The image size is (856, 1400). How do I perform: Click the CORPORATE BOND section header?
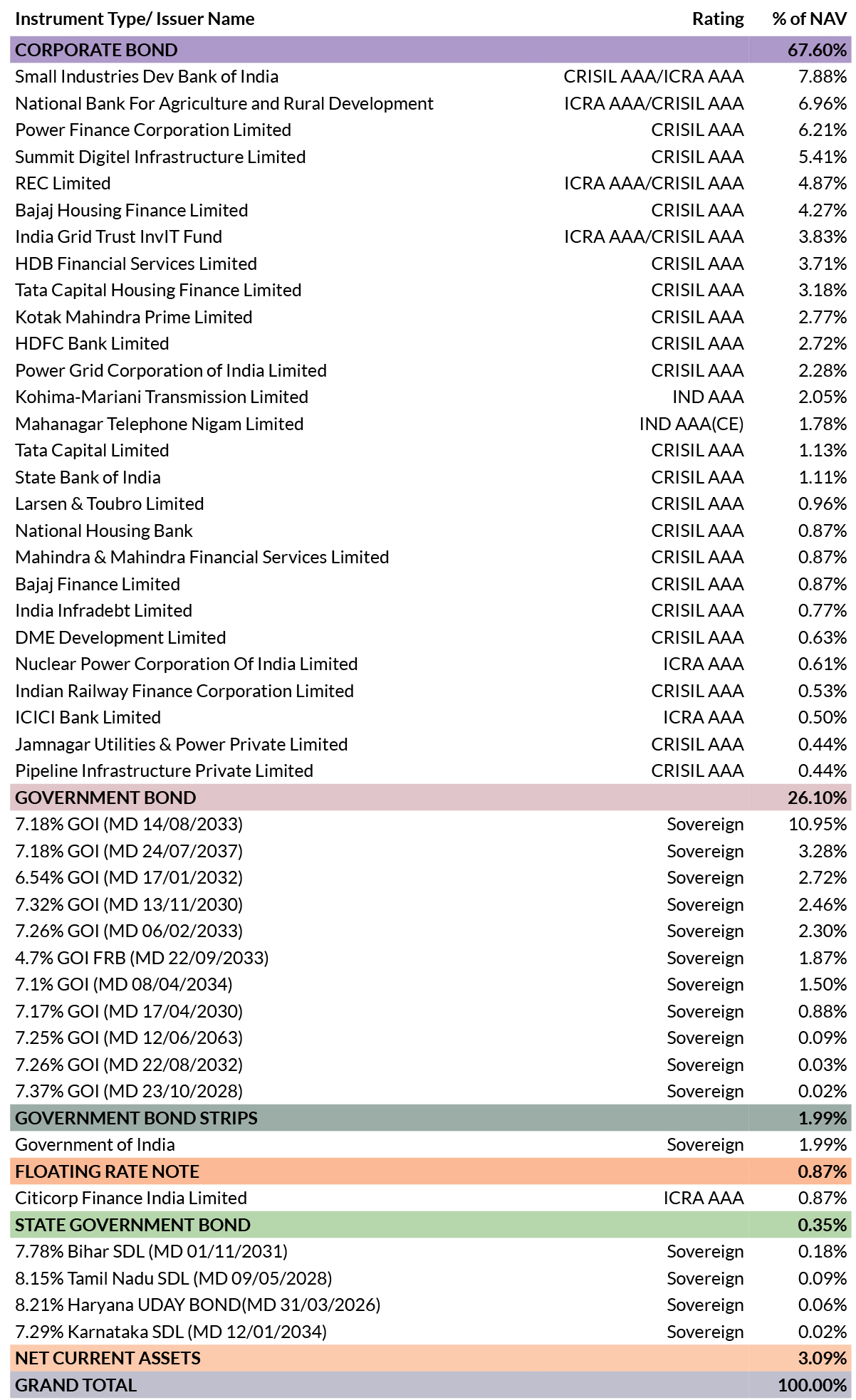pyautogui.click(x=431, y=50)
